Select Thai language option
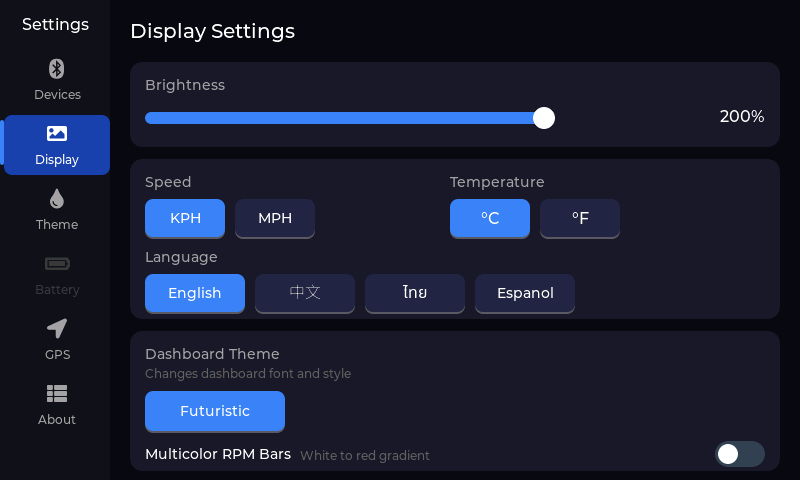 [415, 293]
